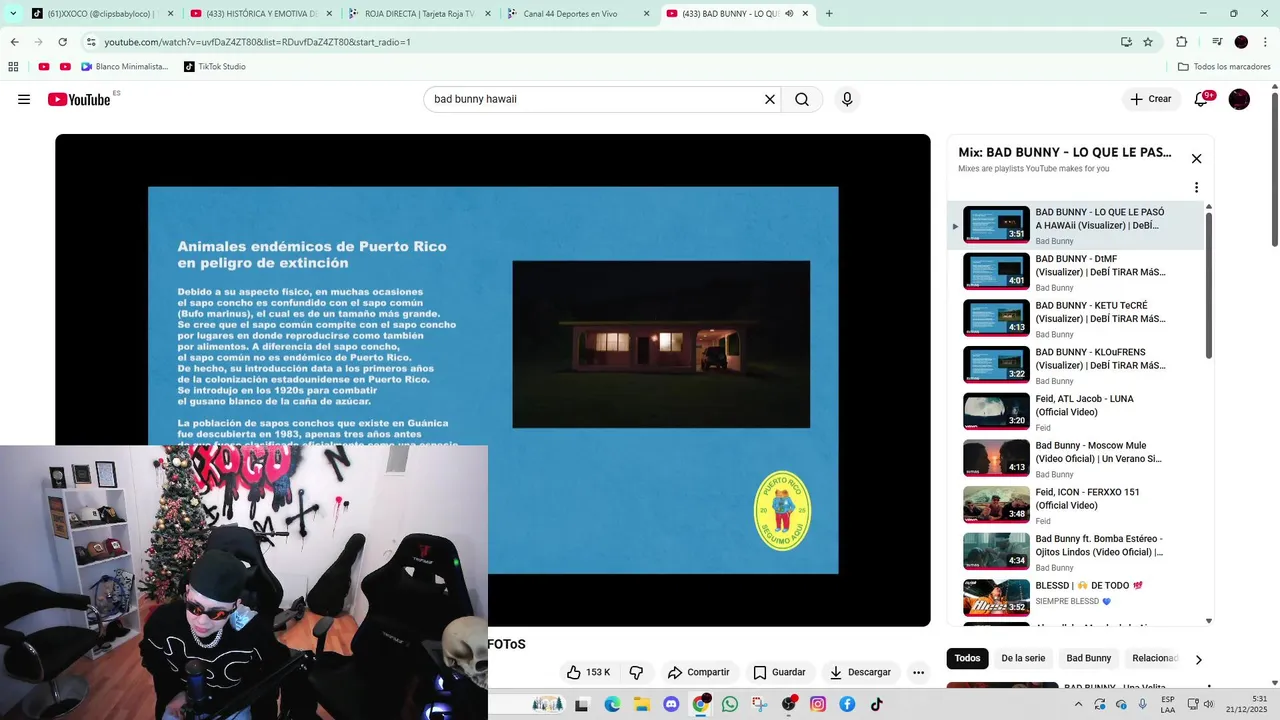Start voice search with microphone
The height and width of the screenshot is (720, 1280).
(x=847, y=99)
